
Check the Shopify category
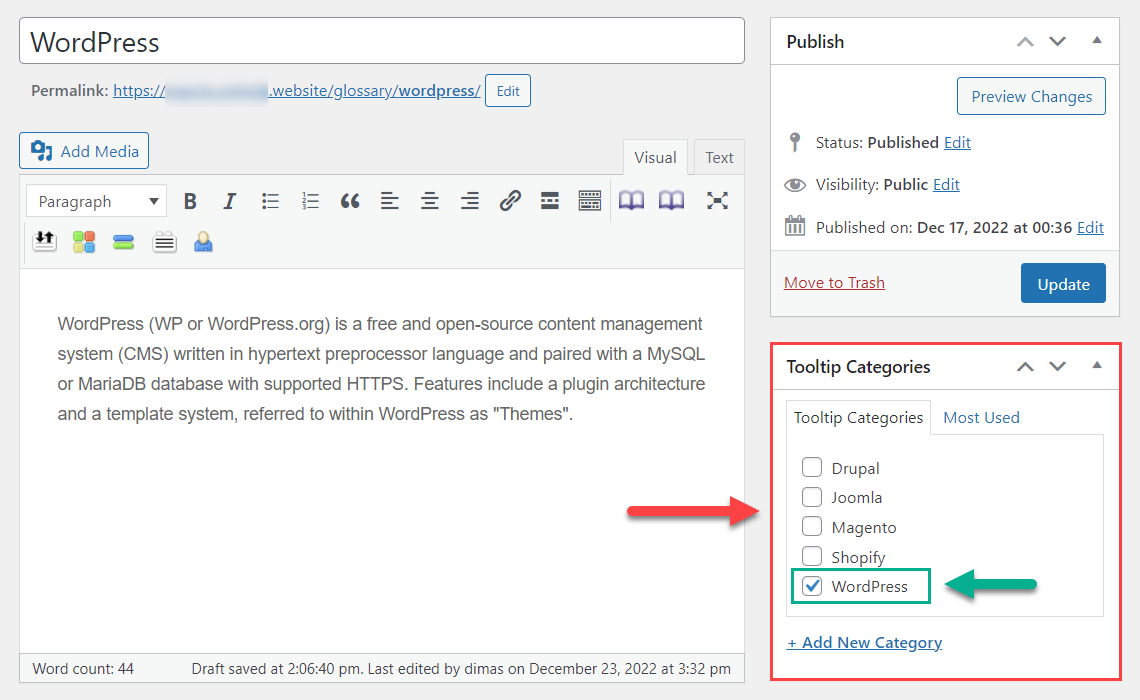click(812, 556)
